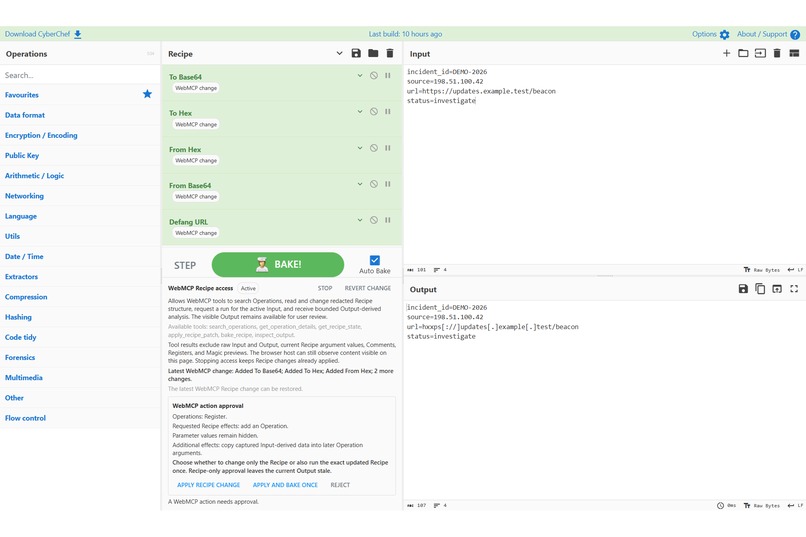Open the Hashing category
806x537 pixels.
coord(80,317)
